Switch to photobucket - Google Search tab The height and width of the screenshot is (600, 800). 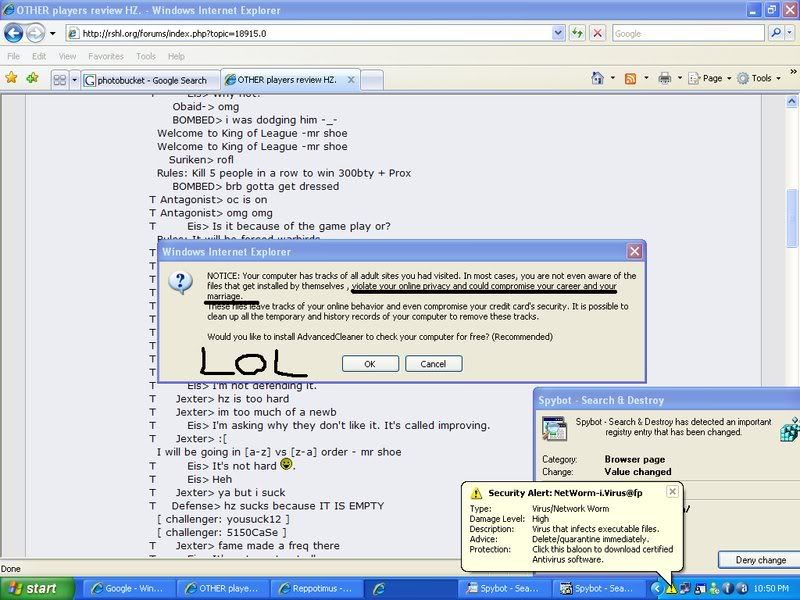[151, 80]
